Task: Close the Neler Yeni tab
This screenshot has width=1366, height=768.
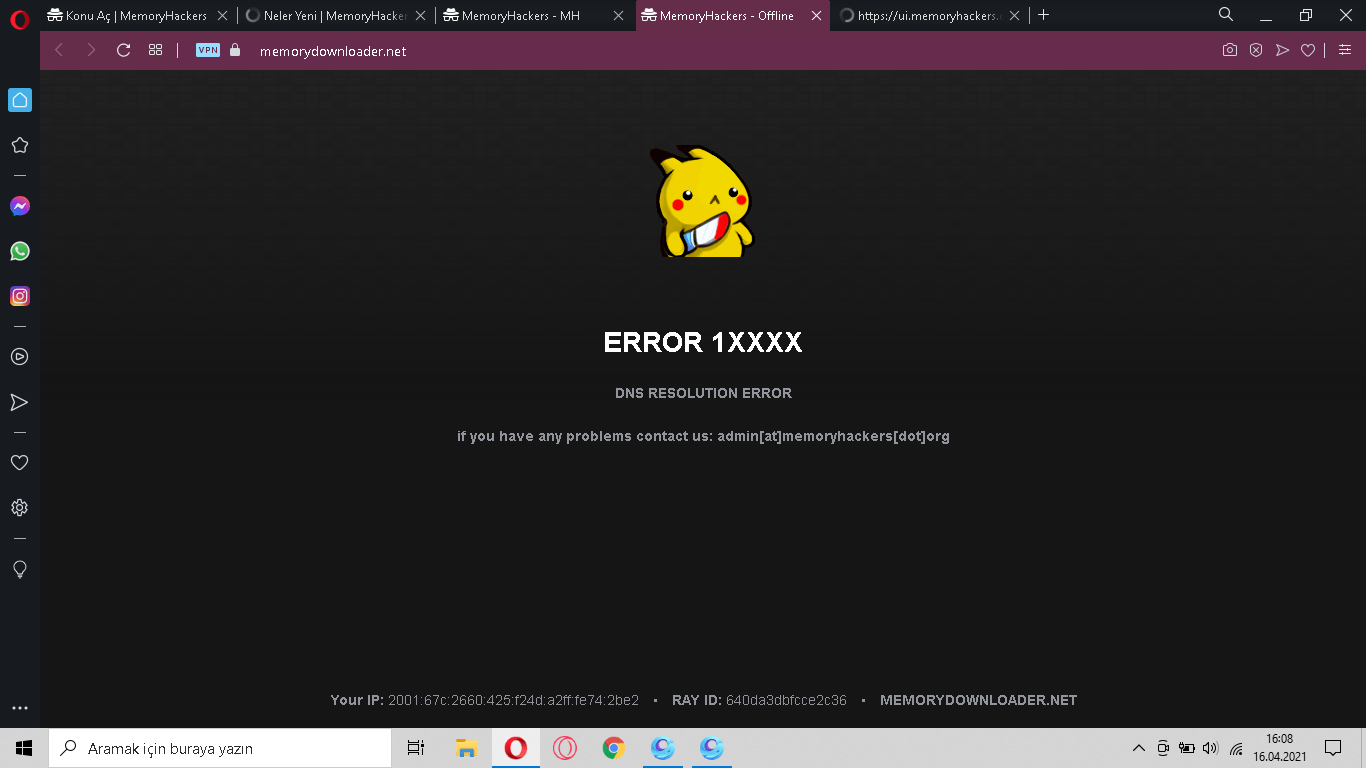Action: click(421, 16)
